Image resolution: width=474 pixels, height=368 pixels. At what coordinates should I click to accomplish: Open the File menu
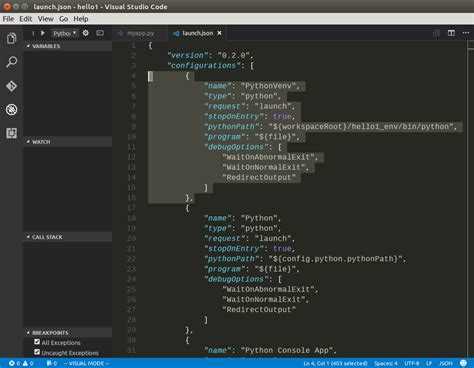coord(8,19)
